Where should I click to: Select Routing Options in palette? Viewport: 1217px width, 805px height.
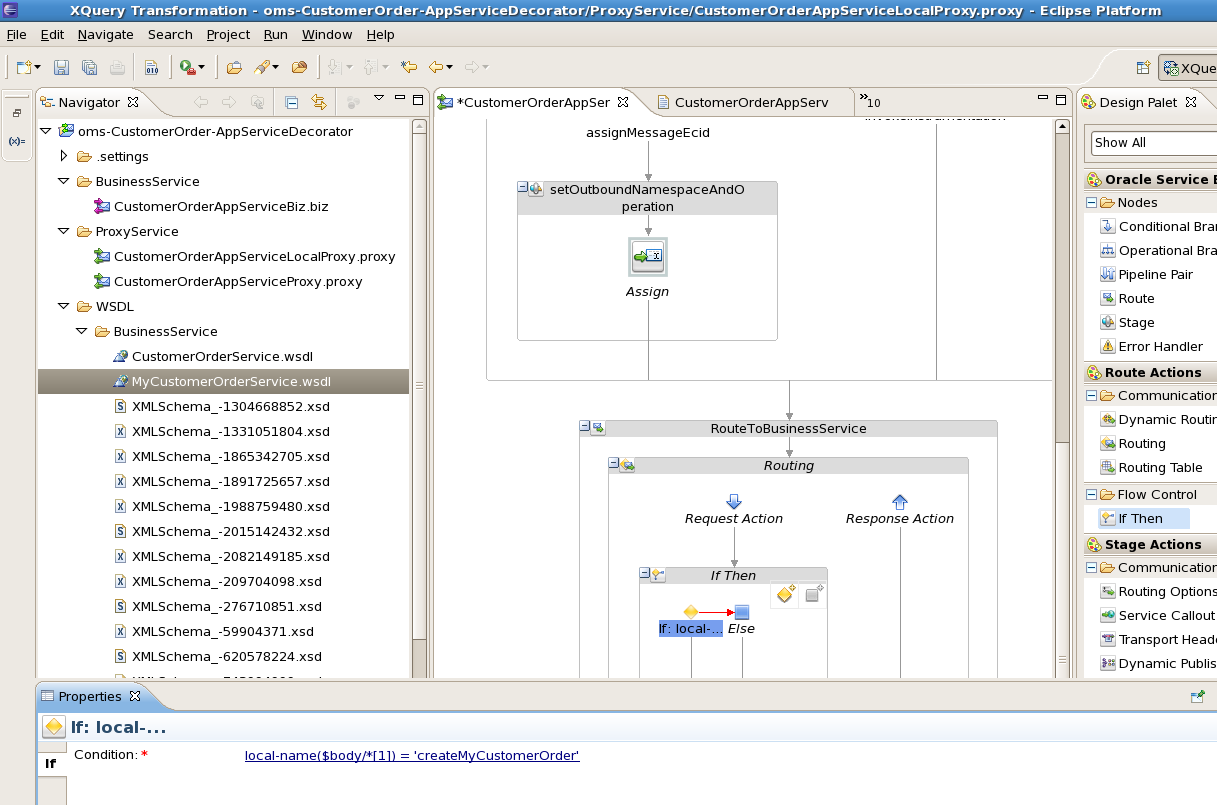tap(1158, 591)
